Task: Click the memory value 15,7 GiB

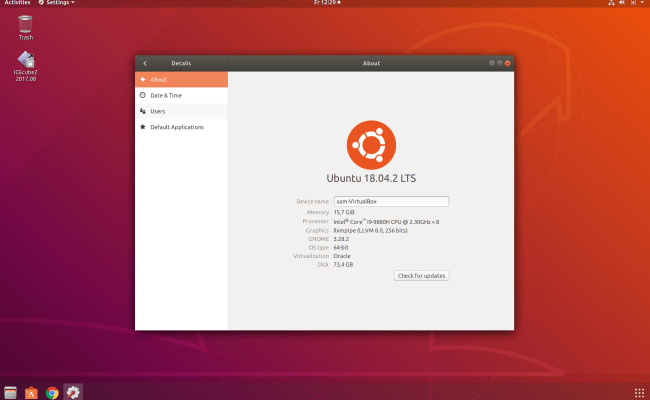Action: click(x=344, y=212)
